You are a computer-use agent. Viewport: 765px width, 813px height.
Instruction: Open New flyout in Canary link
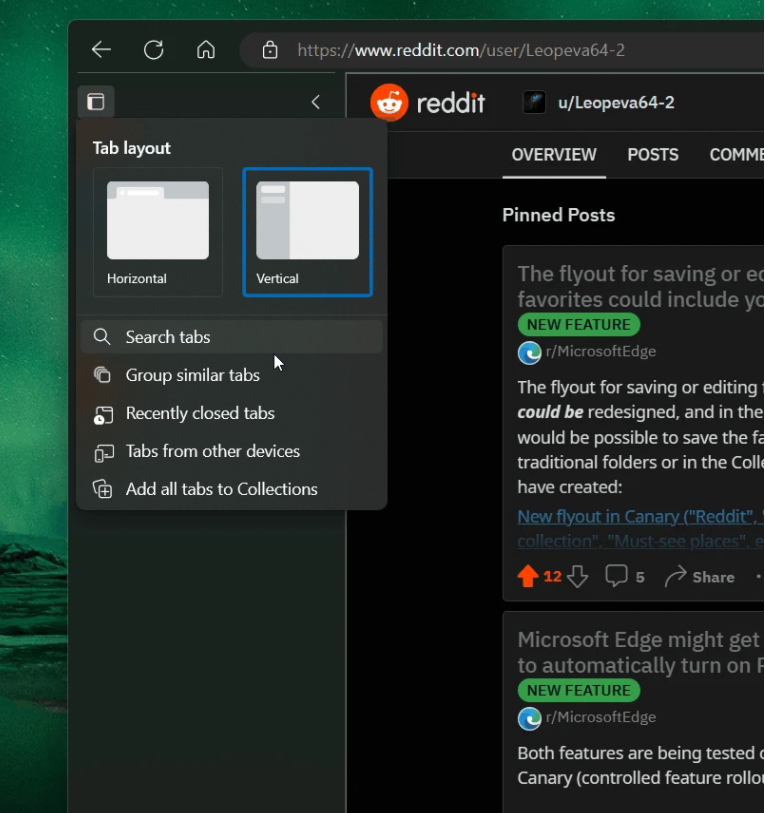(641, 528)
